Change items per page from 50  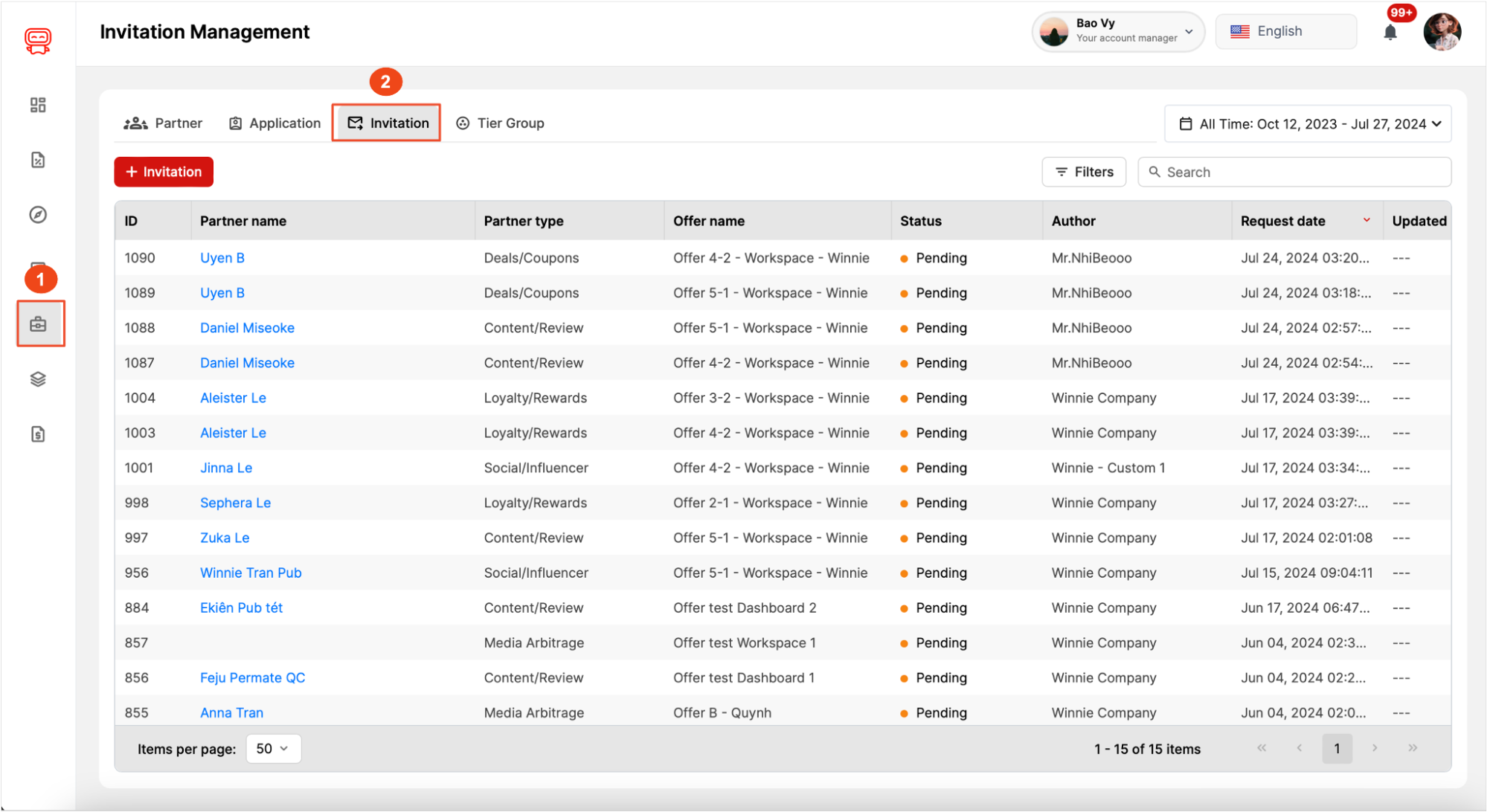pos(273,749)
